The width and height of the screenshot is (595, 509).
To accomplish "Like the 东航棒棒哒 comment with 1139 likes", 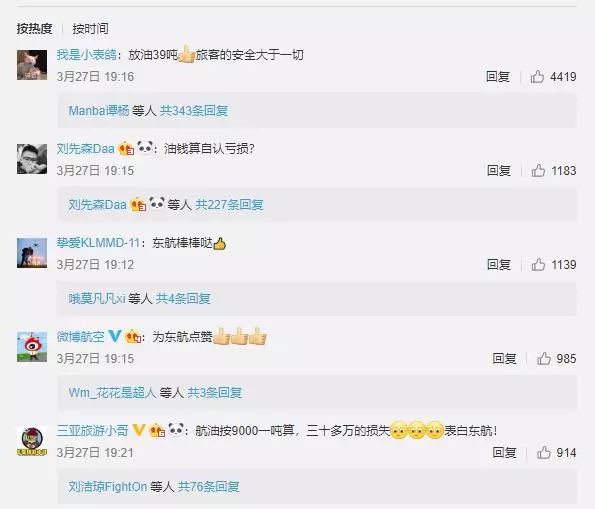I will click(x=538, y=265).
